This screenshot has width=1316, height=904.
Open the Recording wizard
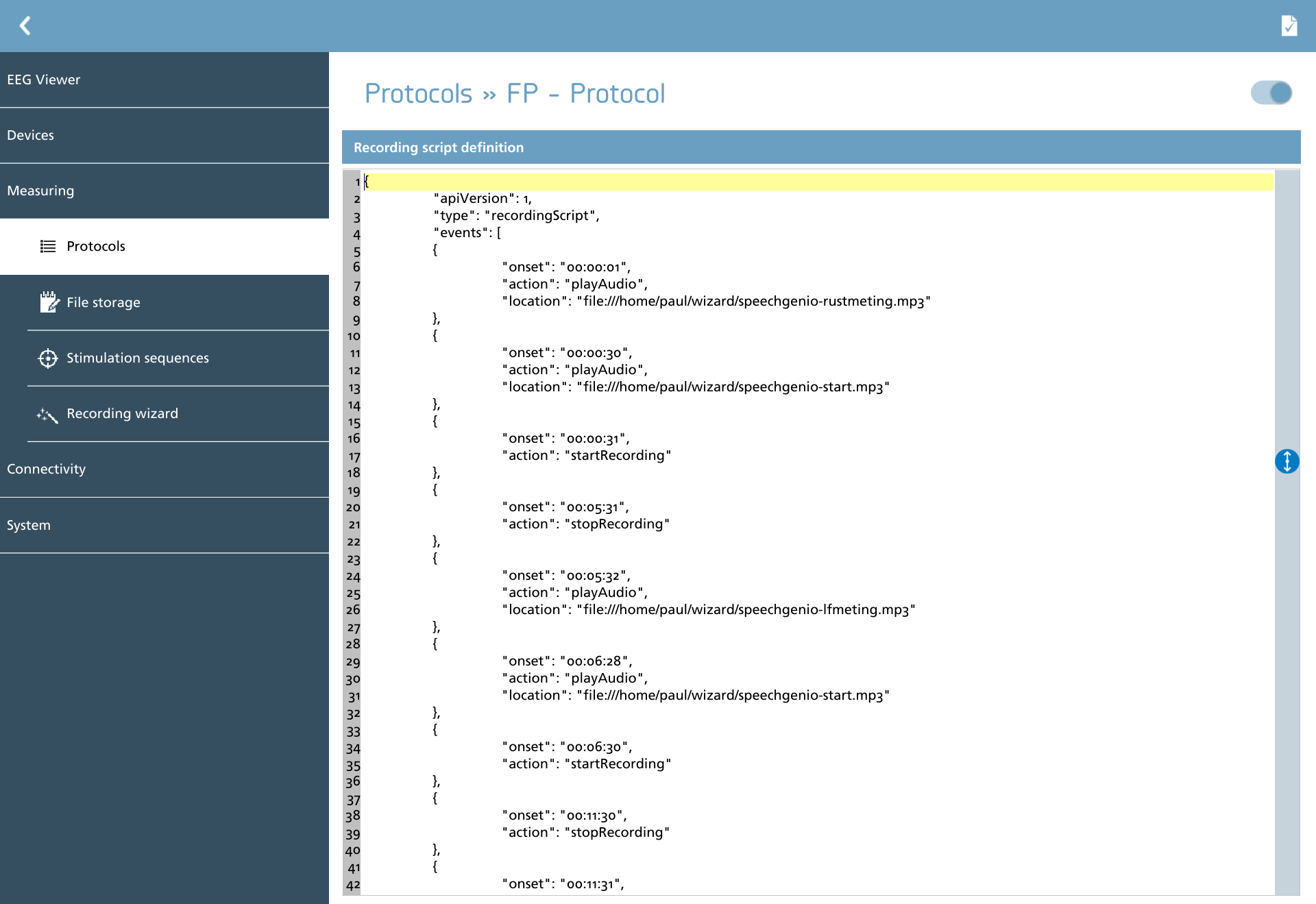coord(178,413)
